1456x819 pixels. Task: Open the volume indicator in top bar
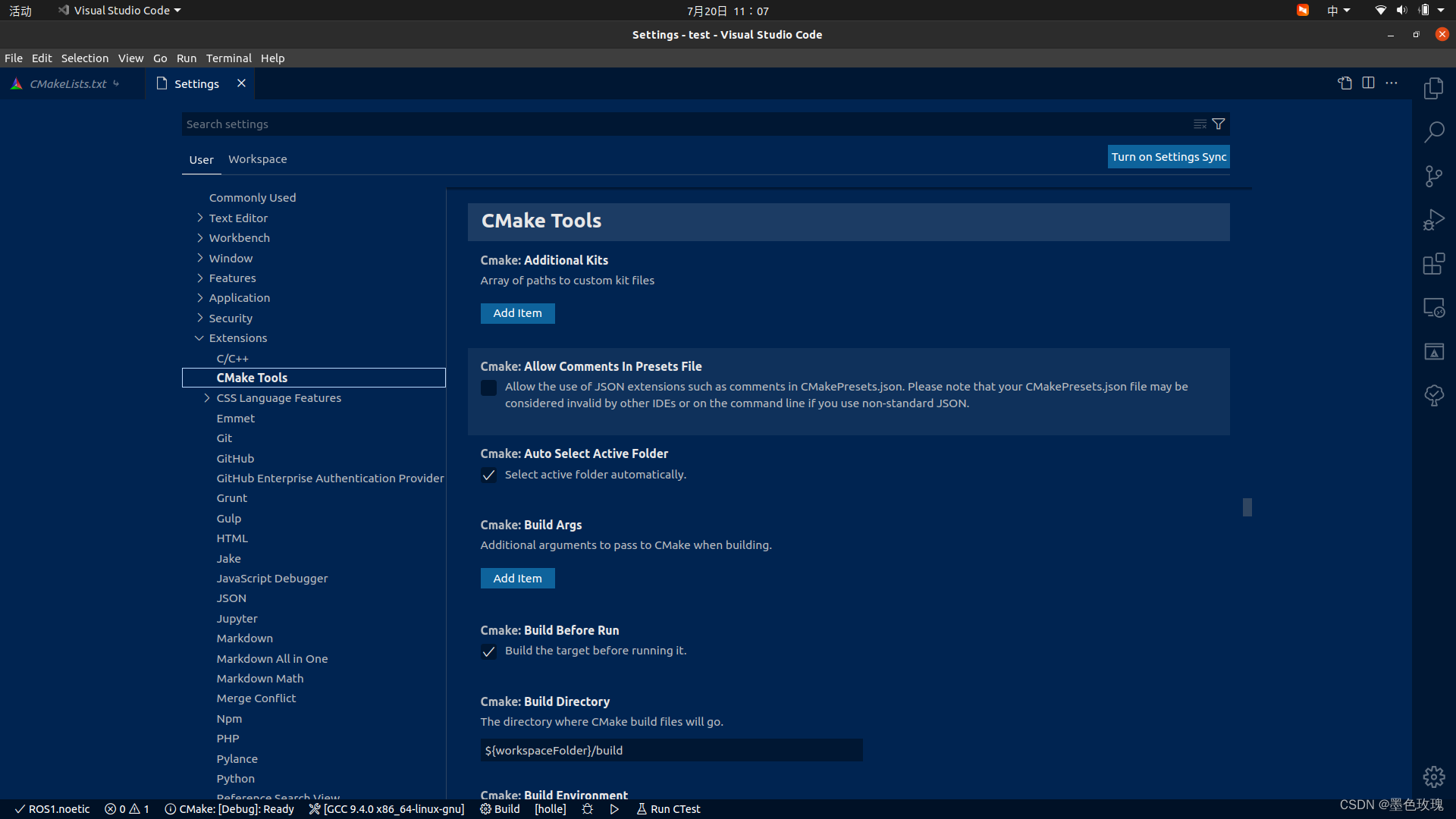point(1401,11)
